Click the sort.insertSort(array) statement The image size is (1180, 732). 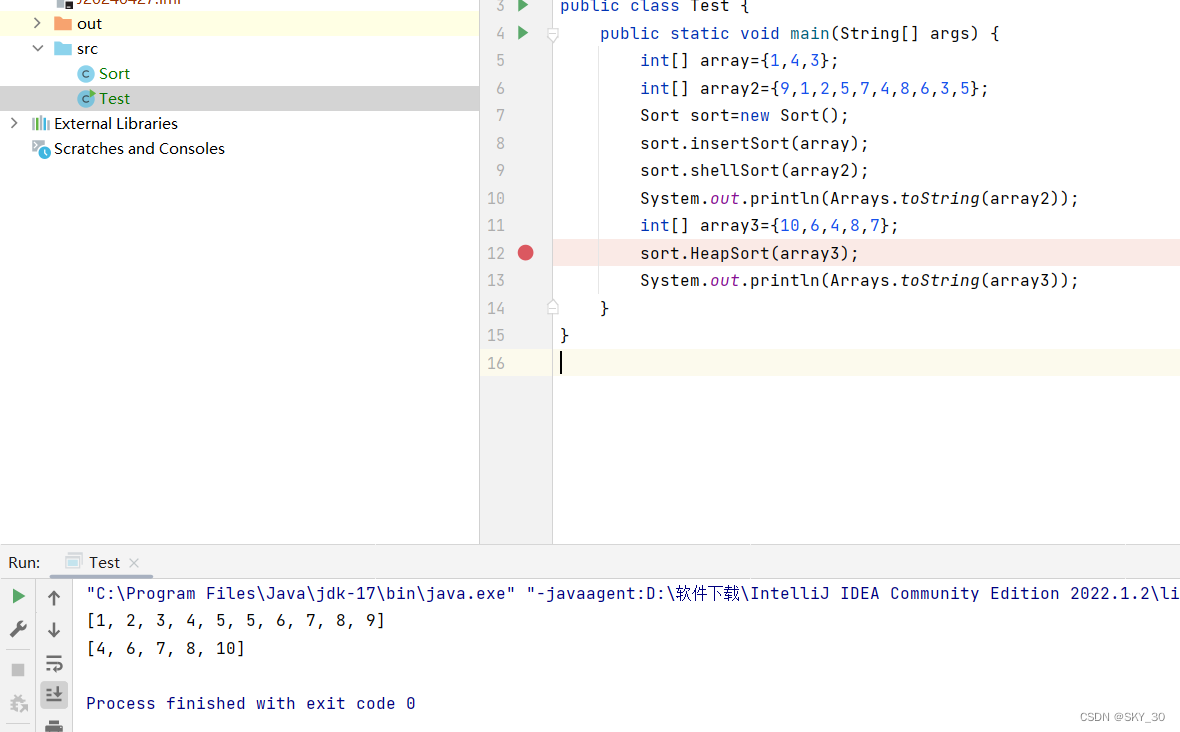(754, 144)
